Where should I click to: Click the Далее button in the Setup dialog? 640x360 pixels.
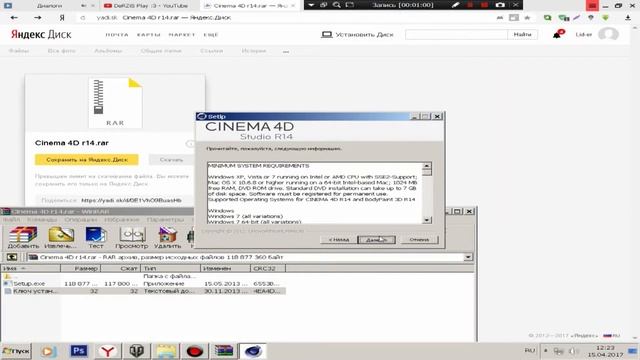(x=376, y=240)
